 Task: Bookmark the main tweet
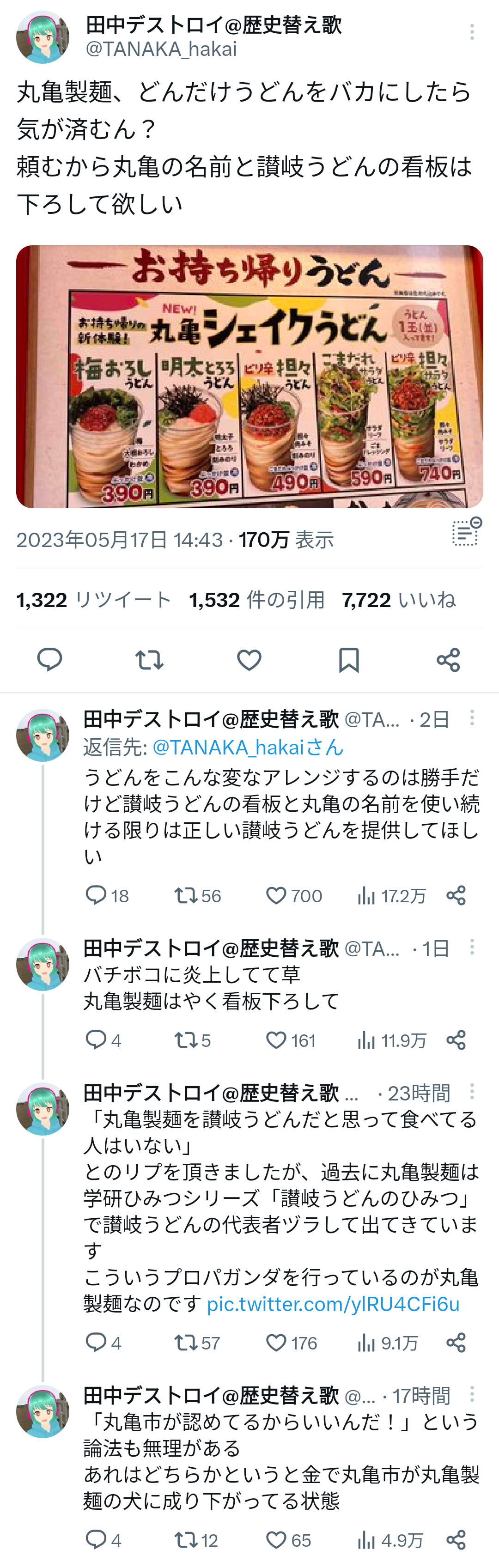tap(349, 660)
